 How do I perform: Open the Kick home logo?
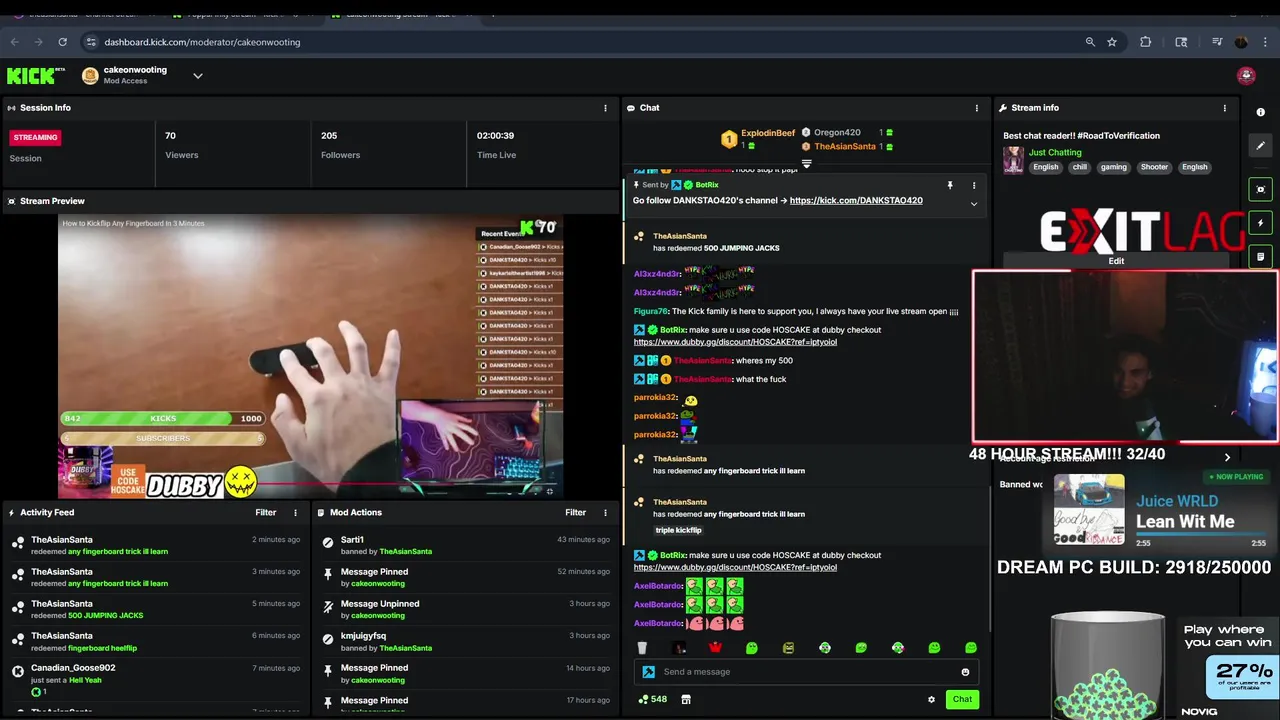(x=36, y=76)
